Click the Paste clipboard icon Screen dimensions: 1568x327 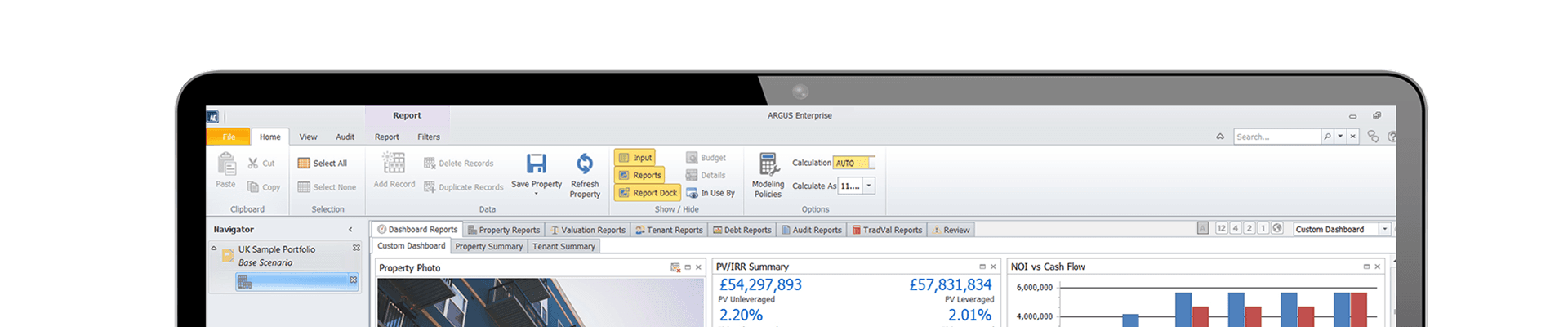click(x=226, y=164)
